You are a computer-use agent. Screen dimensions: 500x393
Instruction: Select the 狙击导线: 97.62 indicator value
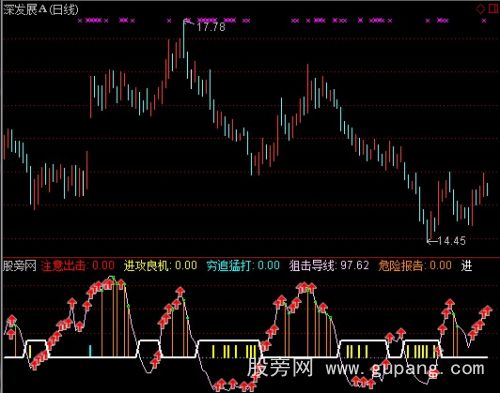[329, 266]
